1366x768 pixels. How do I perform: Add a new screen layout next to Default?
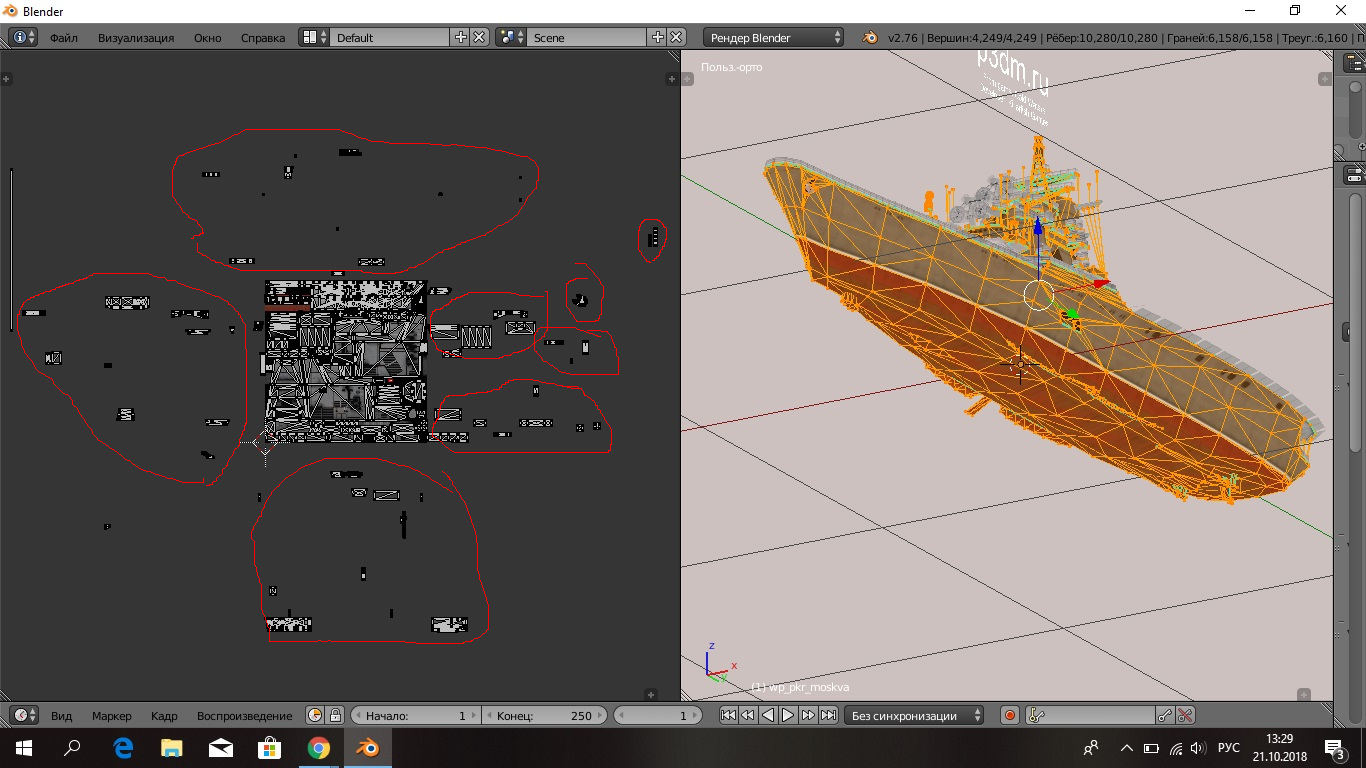tap(461, 37)
